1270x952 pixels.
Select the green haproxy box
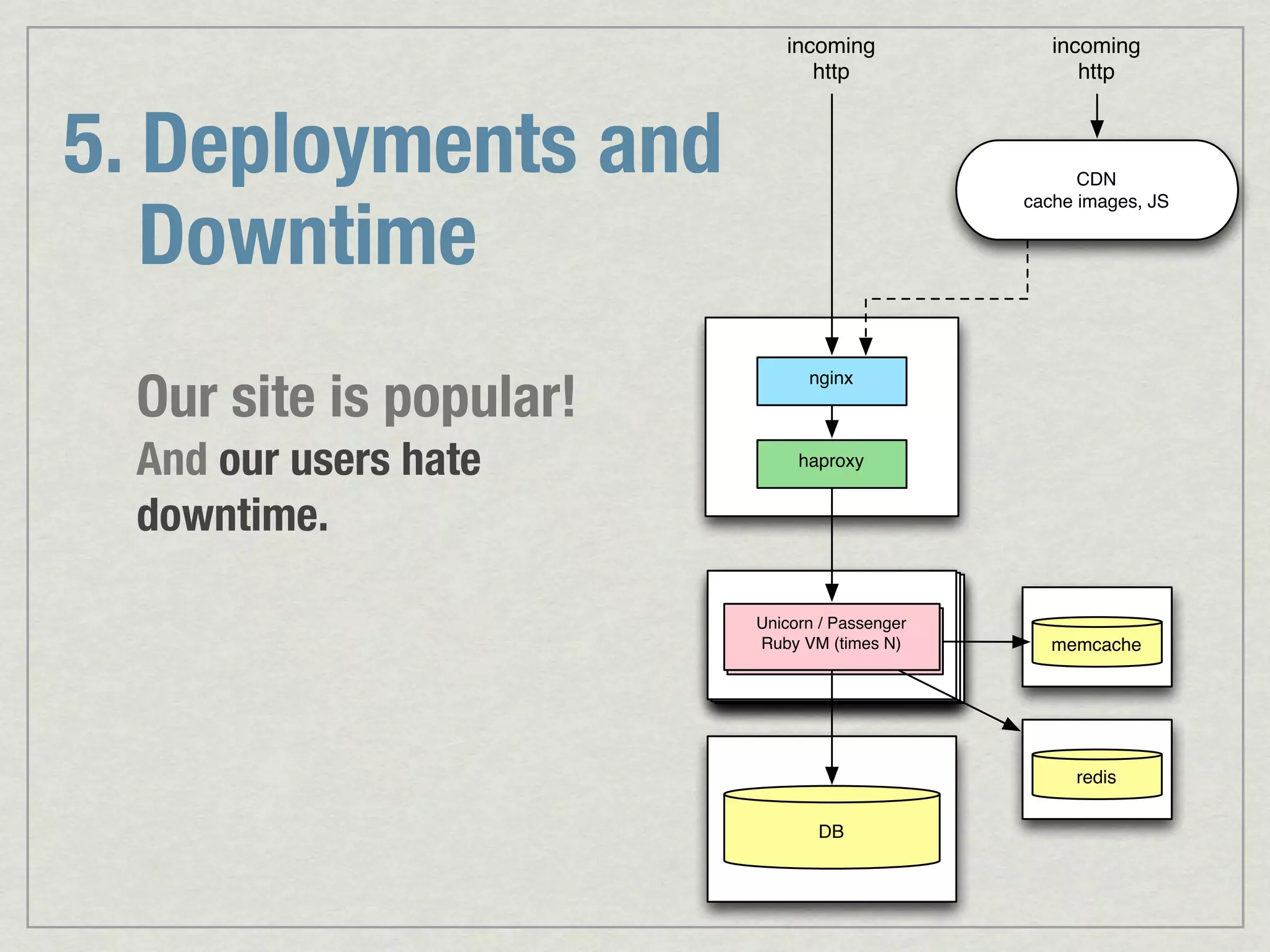click(831, 464)
